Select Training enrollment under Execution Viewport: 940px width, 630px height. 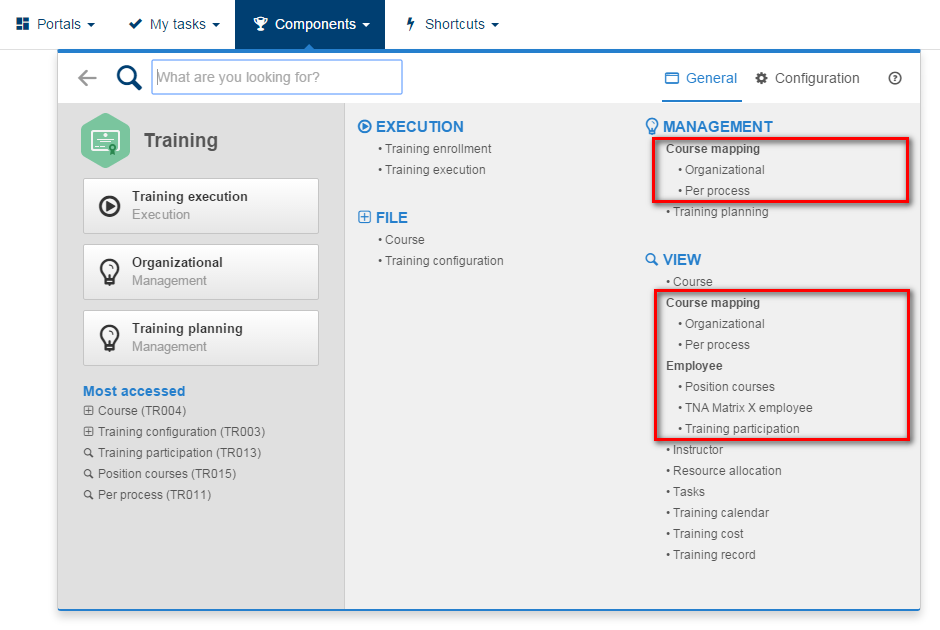pos(438,149)
